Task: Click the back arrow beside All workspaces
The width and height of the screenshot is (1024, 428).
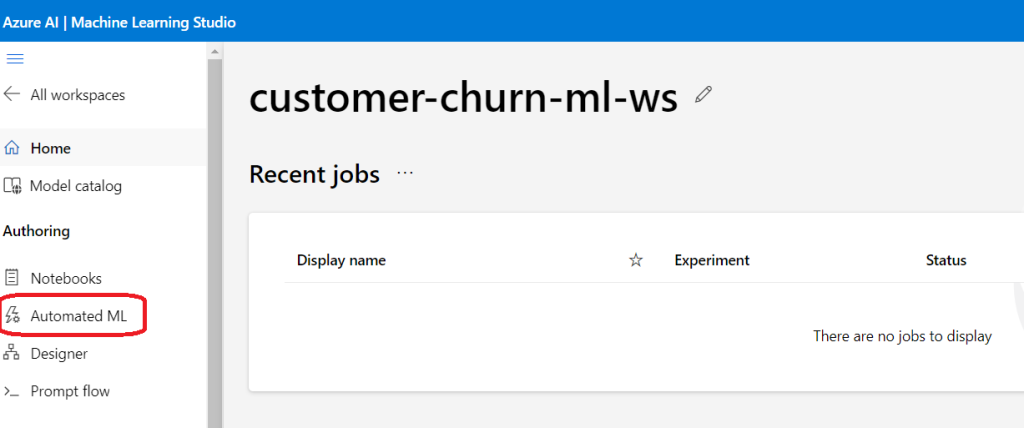Action: point(12,94)
